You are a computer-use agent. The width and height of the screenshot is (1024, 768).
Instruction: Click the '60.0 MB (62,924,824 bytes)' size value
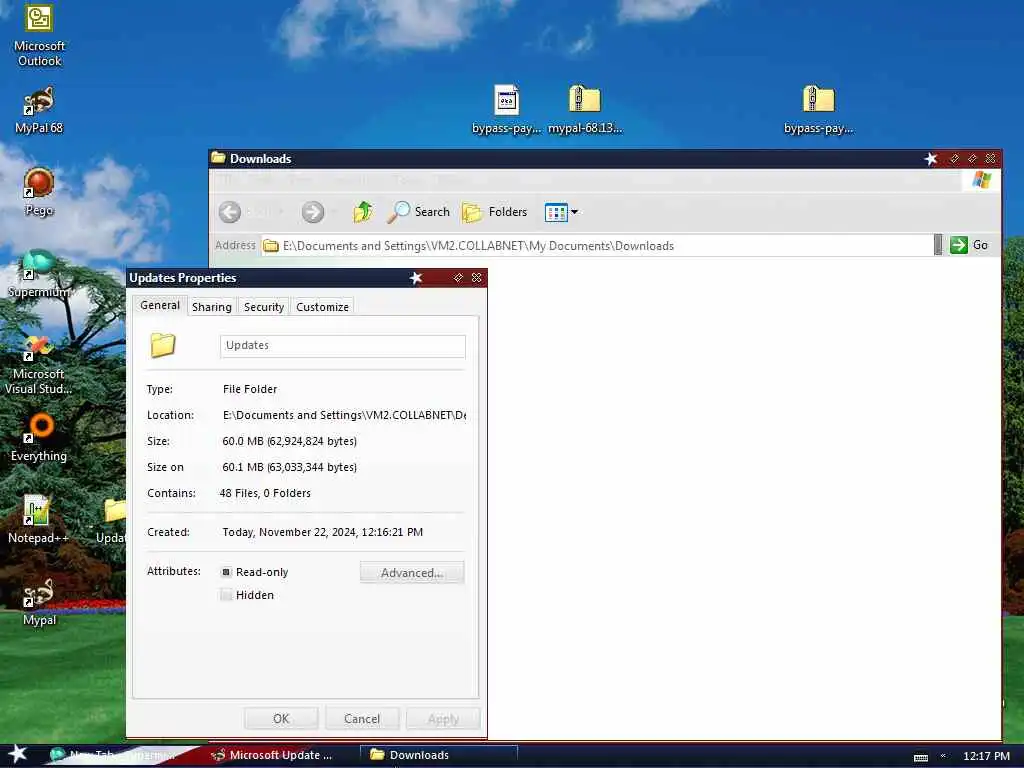point(289,441)
